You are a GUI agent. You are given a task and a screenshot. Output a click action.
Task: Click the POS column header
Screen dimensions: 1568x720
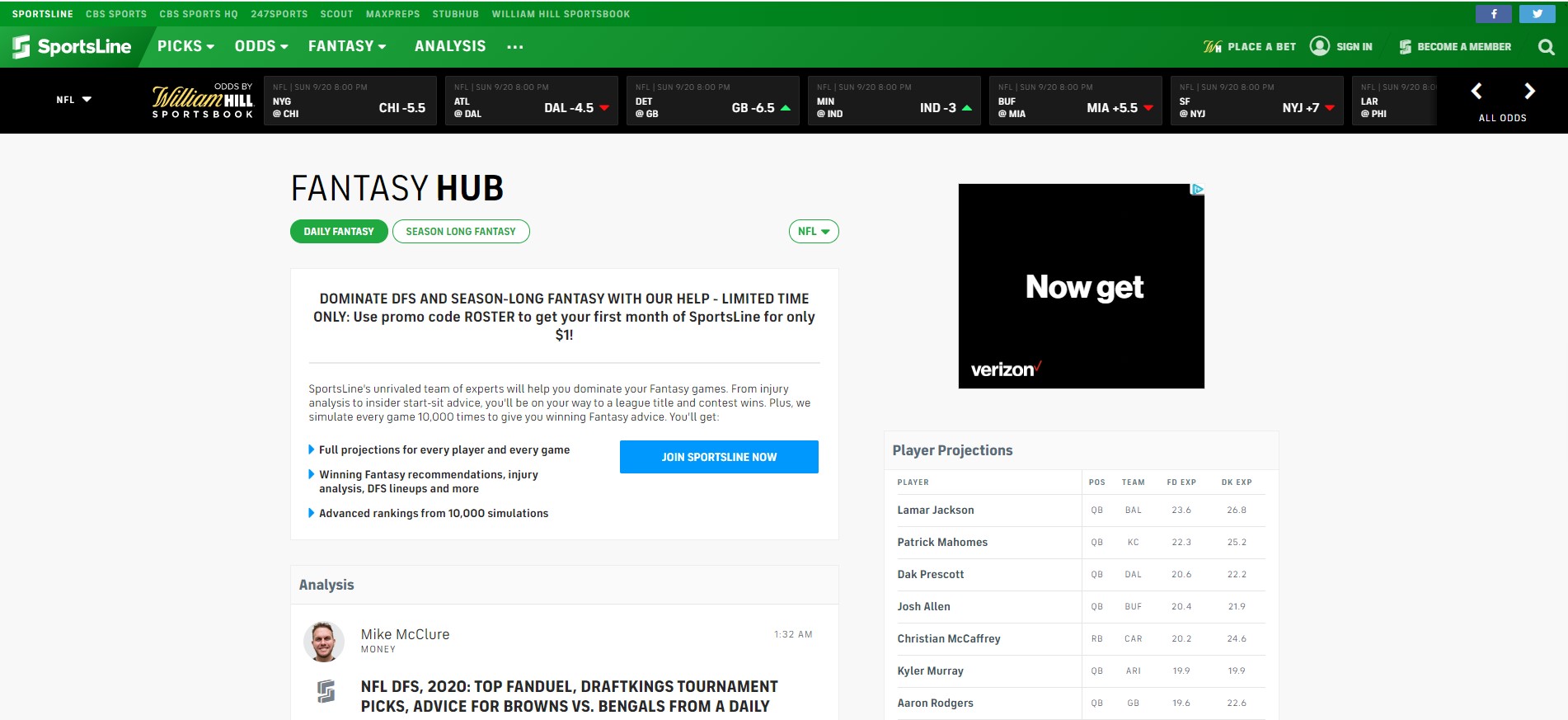coord(1096,482)
